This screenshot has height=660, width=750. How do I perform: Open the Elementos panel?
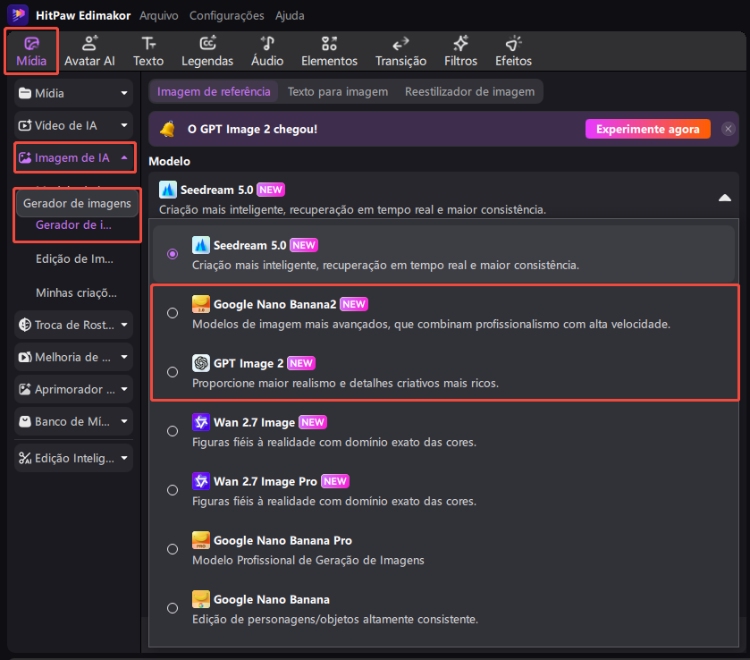[x=329, y=51]
